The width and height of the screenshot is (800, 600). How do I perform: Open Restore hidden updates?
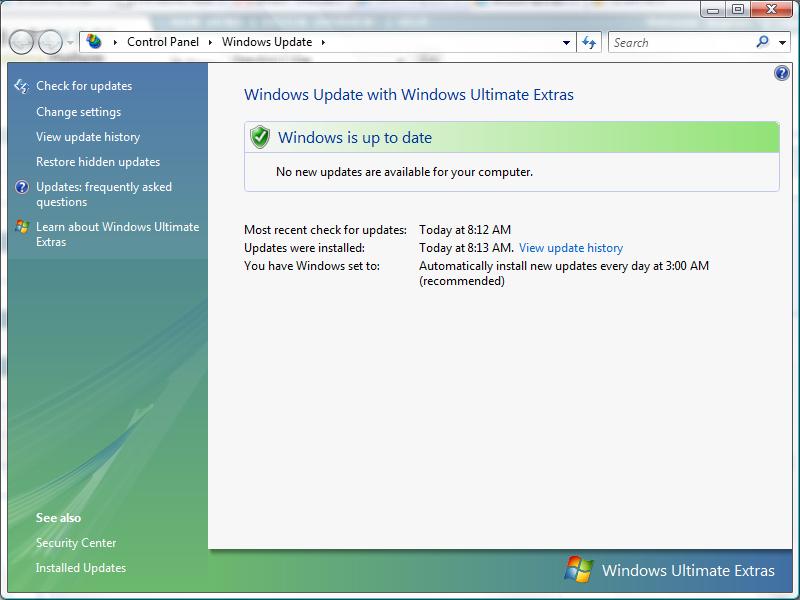(x=98, y=162)
